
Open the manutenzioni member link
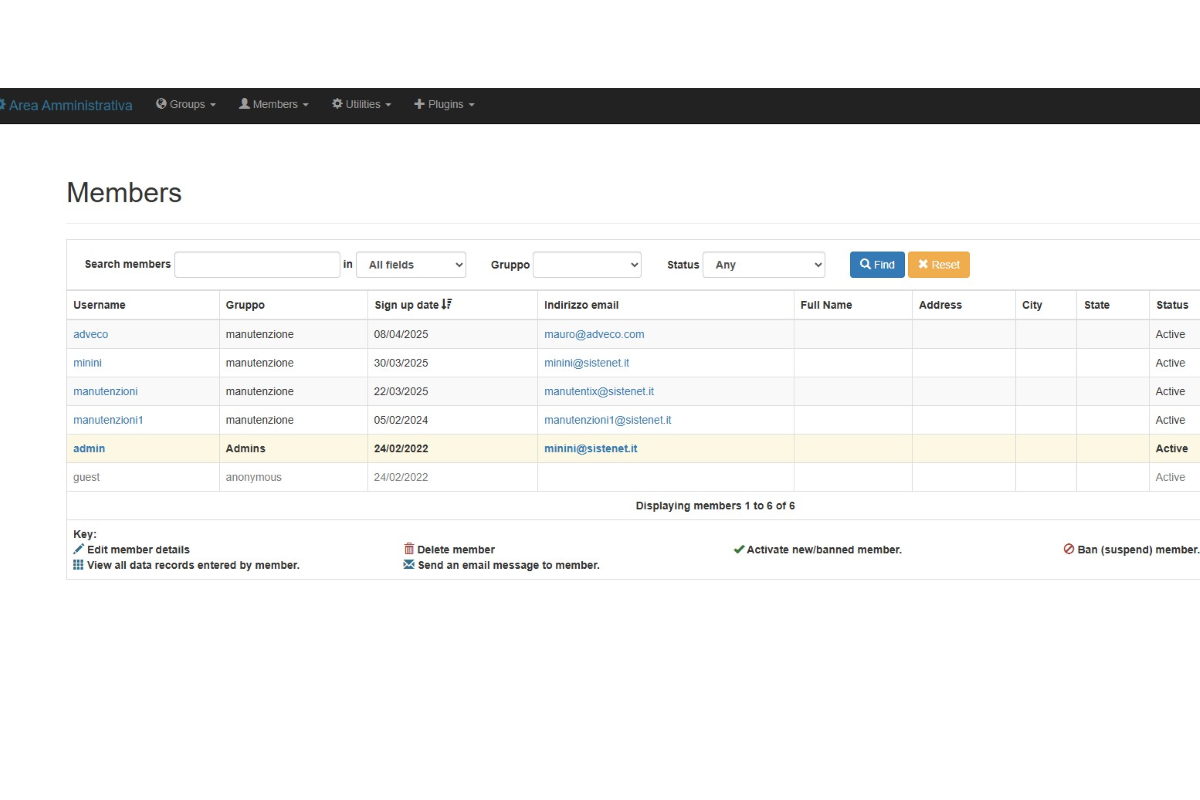105,391
